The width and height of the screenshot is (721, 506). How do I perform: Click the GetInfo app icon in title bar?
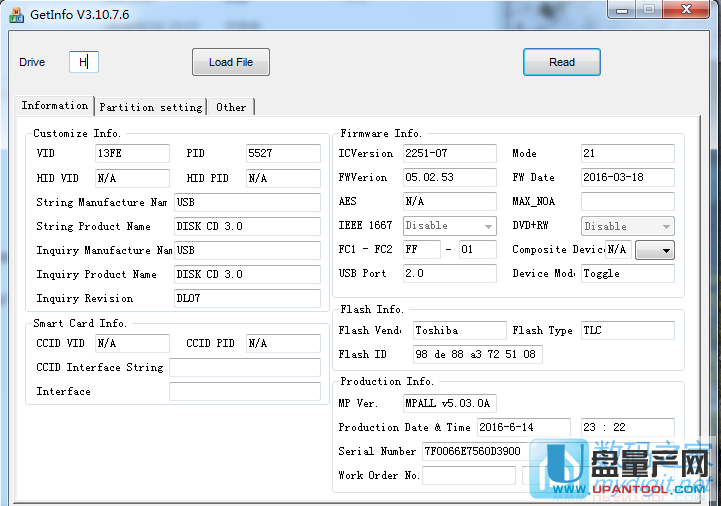[x=16, y=15]
